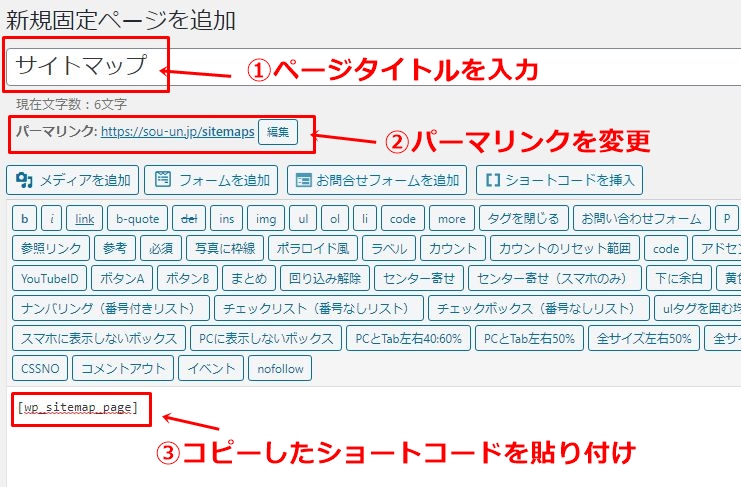
Task: Apply italic with the i quicktag
Action: [x=52, y=218]
